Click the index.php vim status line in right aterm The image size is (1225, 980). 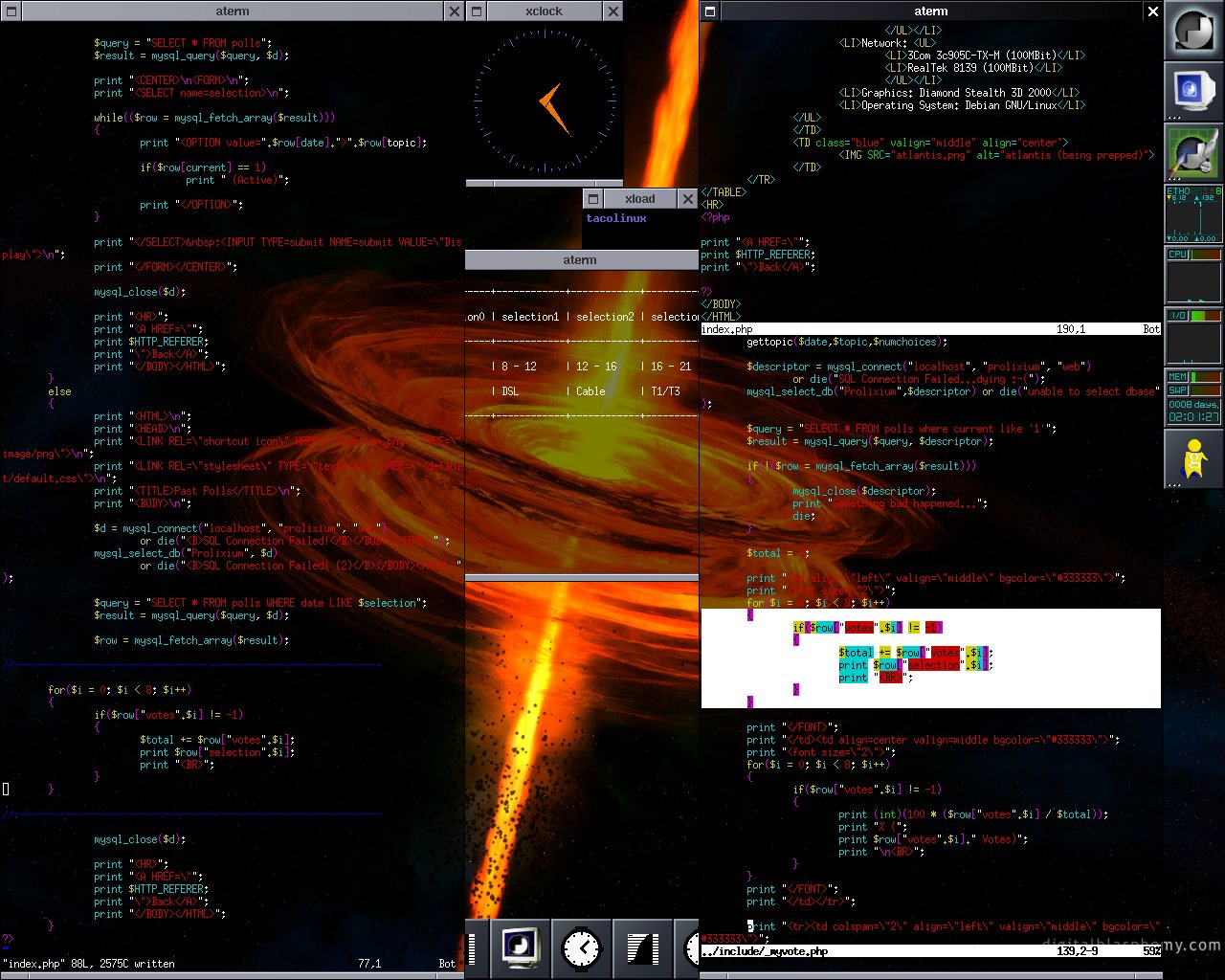tap(931, 329)
